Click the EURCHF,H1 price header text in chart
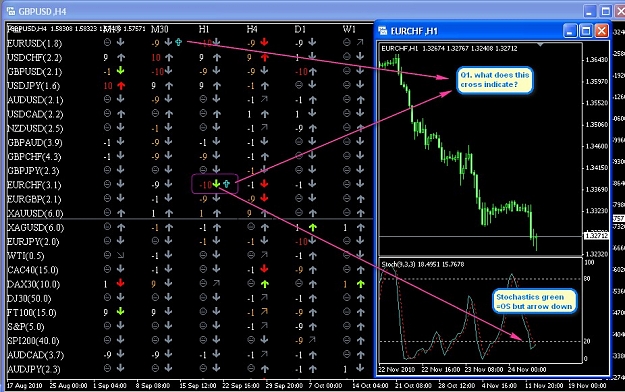 (449, 49)
